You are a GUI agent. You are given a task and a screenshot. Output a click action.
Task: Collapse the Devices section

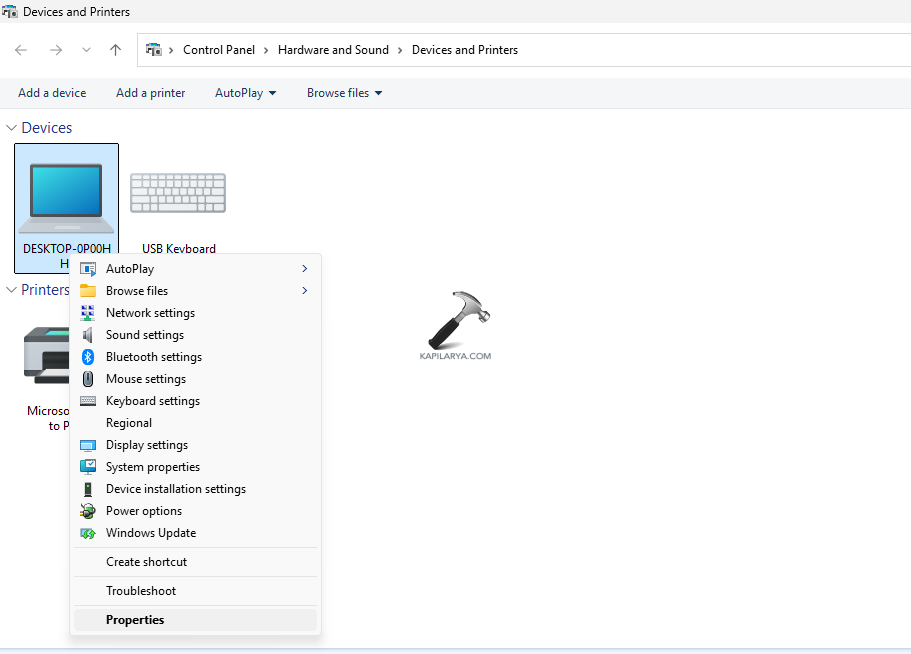point(10,127)
